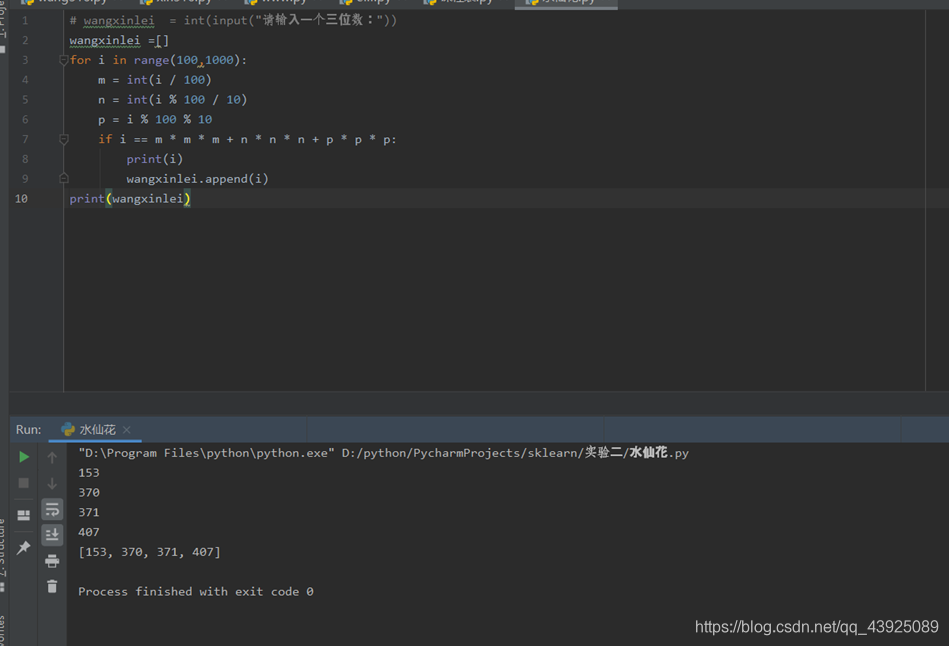Click console output '370'

pyautogui.click(x=89, y=493)
